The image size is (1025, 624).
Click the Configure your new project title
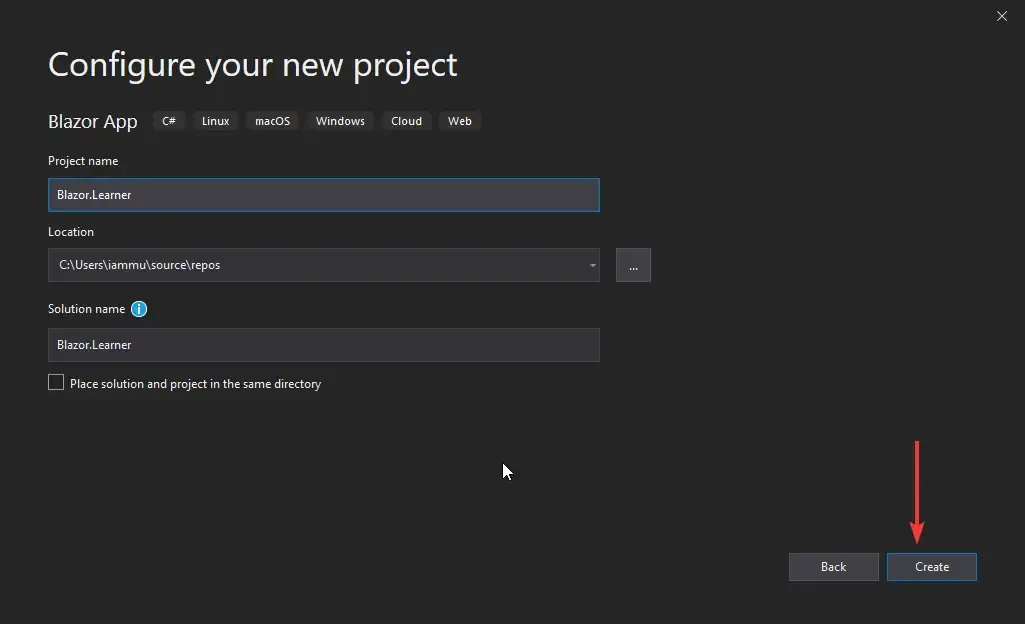[x=252, y=64]
